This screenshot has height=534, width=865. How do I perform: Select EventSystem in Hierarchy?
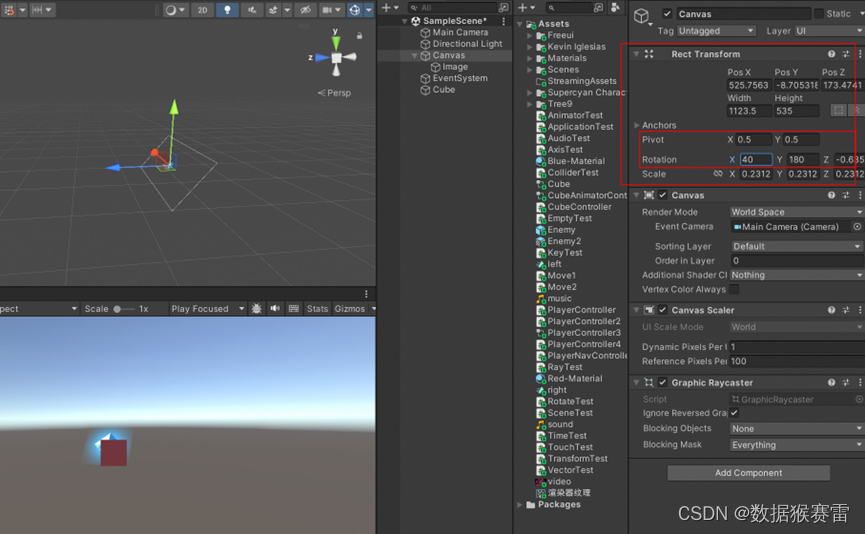[460, 78]
